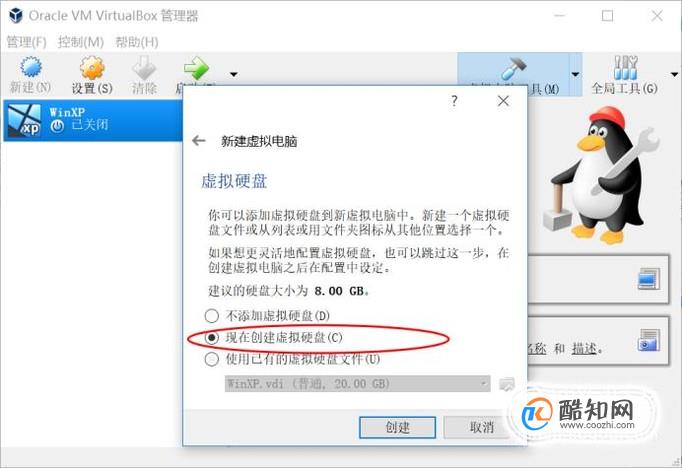Expand the Start button dropdown arrow
682x468 pixels.
tap(234, 74)
